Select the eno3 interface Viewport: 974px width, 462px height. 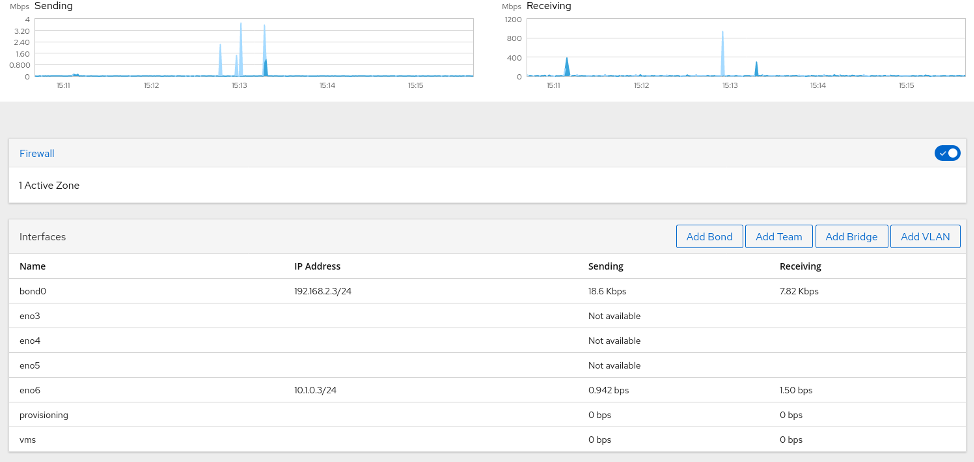(x=30, y=316)
